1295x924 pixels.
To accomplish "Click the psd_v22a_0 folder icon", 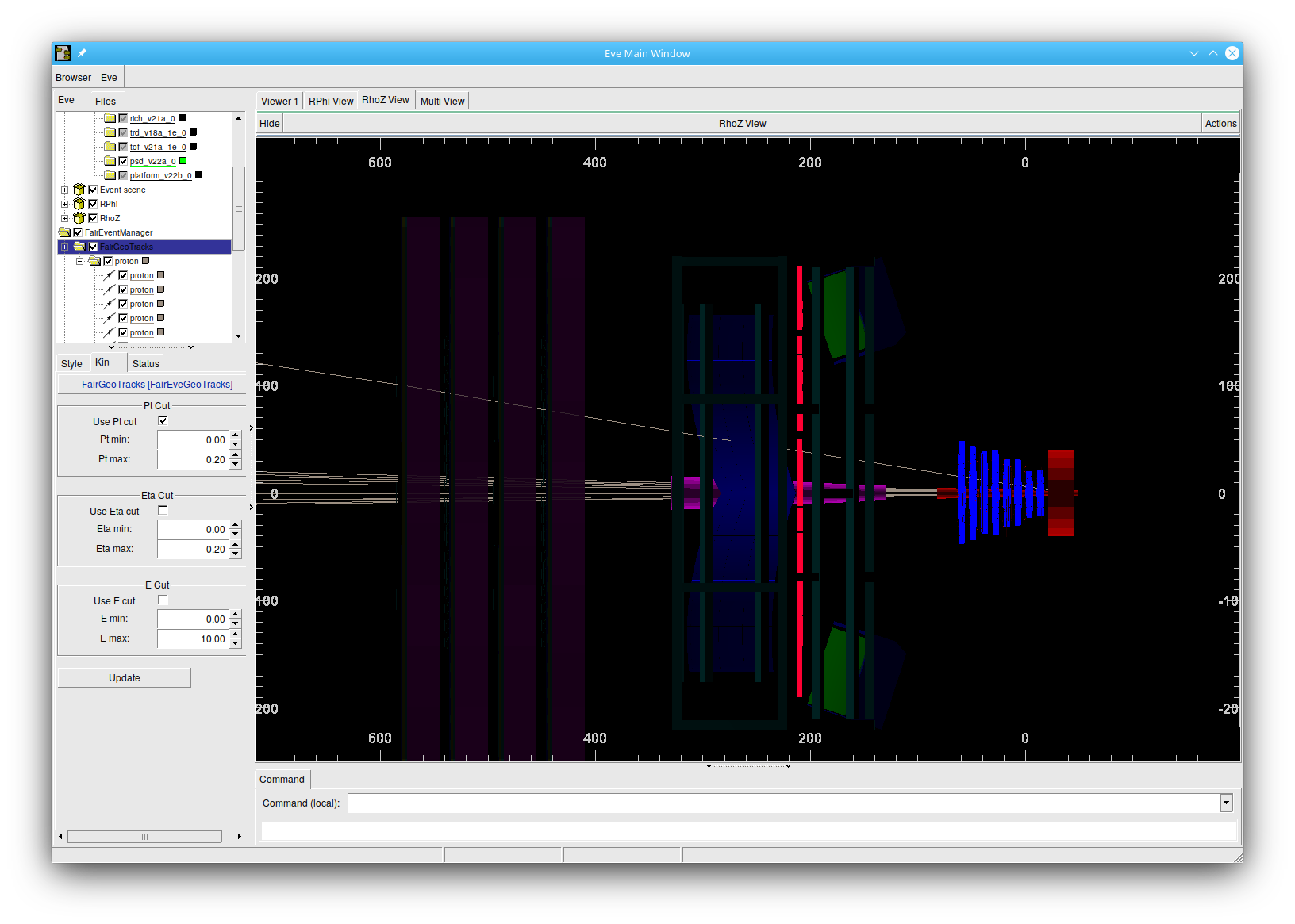I will click(110, 161).
